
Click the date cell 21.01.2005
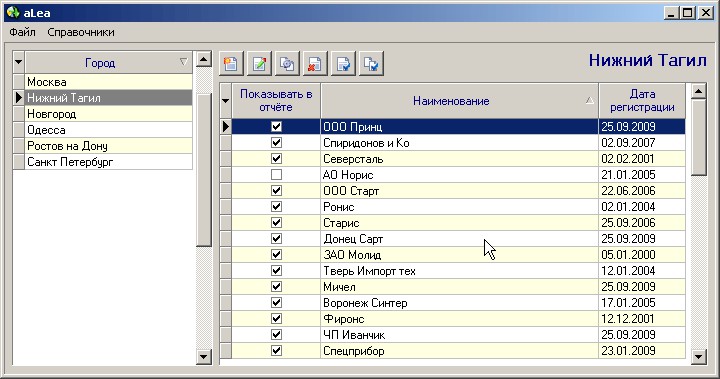pyautogui.click(x=642, y=175)
